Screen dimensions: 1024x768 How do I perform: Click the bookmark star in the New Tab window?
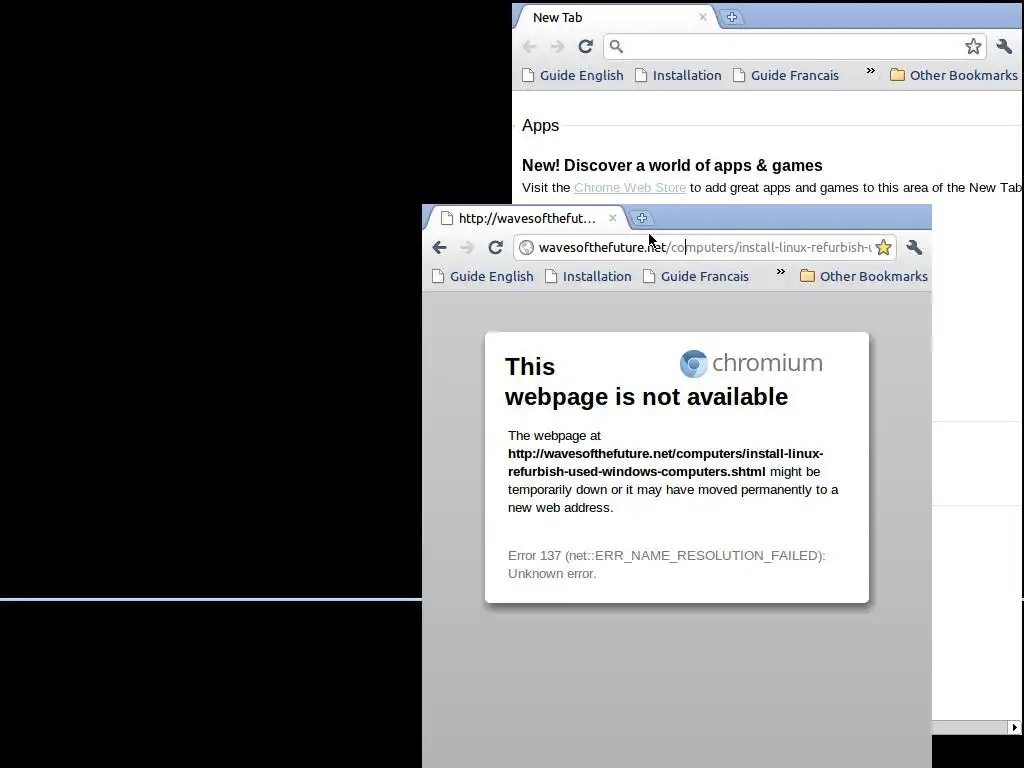point(973,46)
